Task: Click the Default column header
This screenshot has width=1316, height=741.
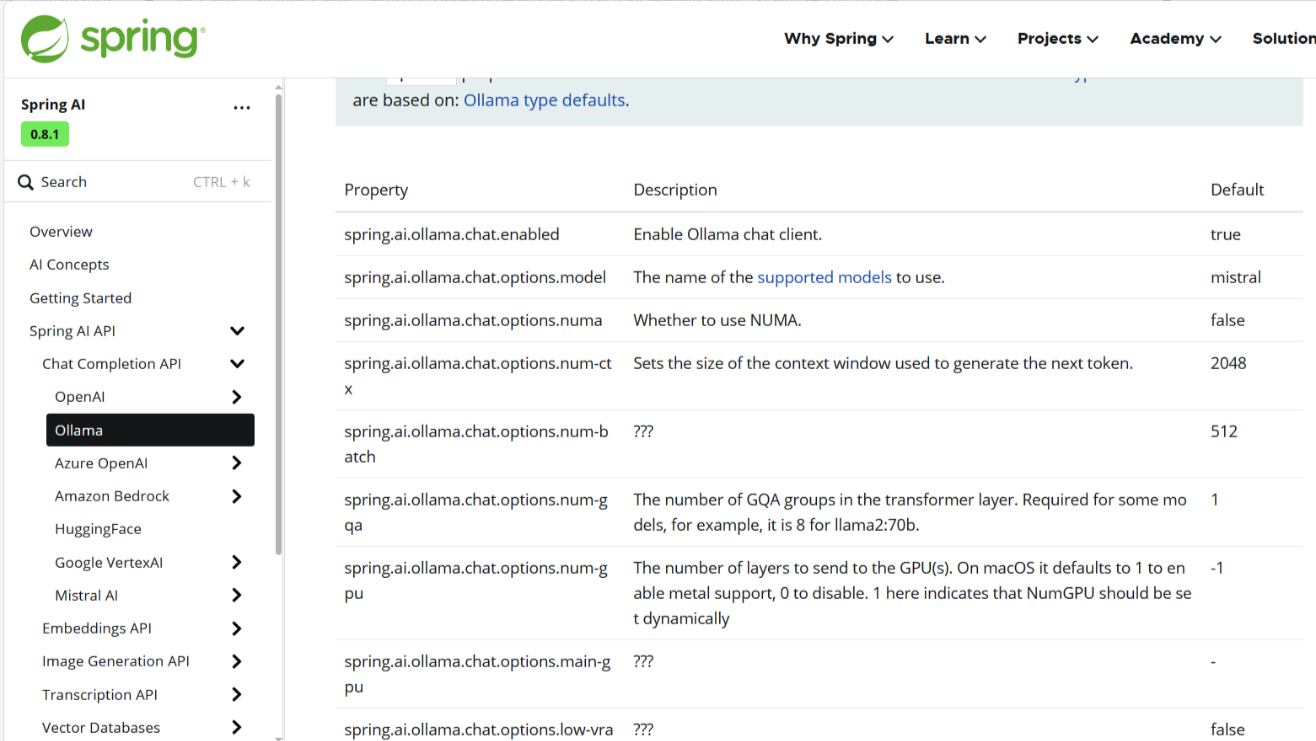Action: (x=1237, y=190)
